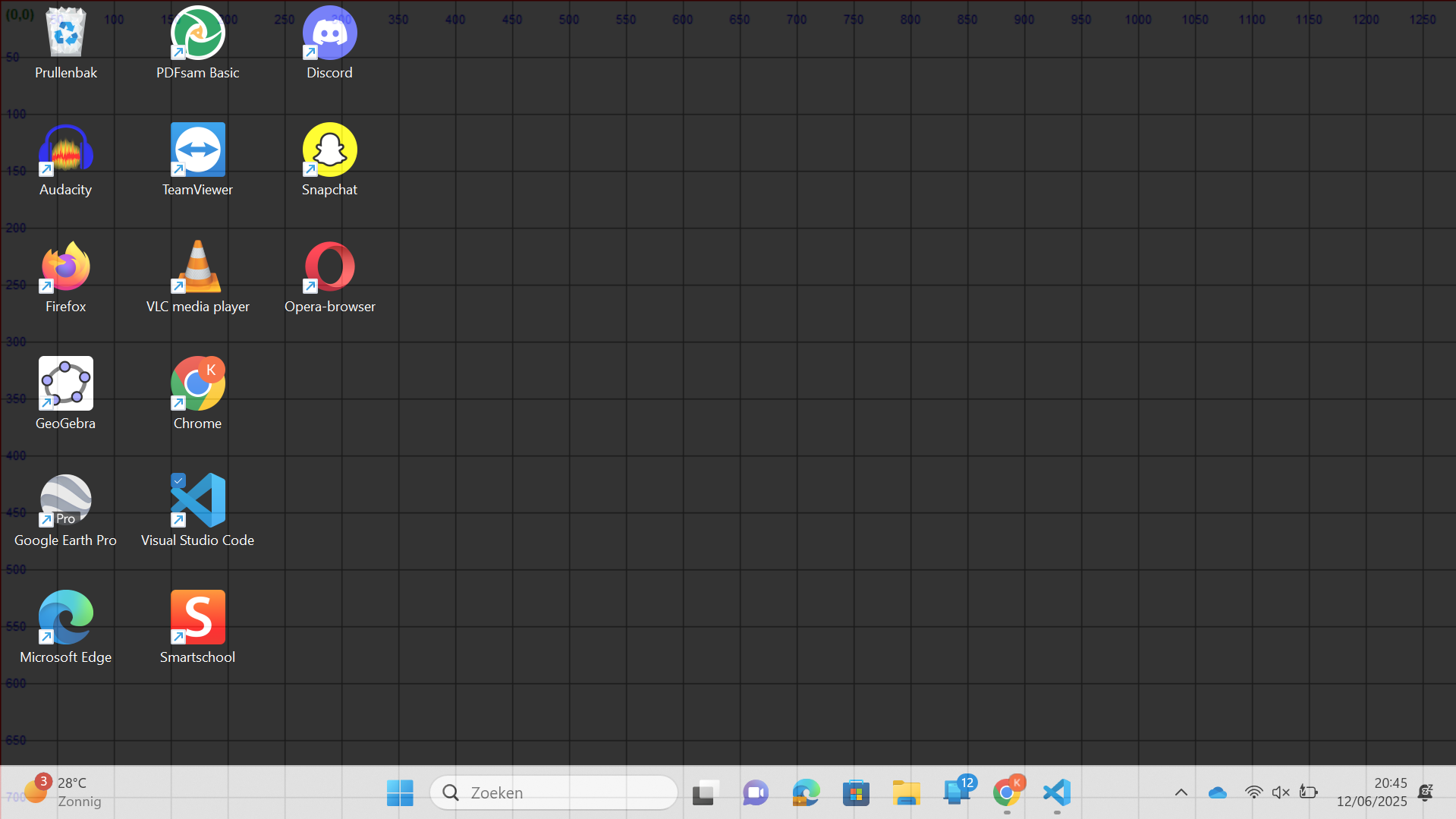Click the Audacity desktop icon
The image size is (1456, 819).
click(x=66, y=159)
